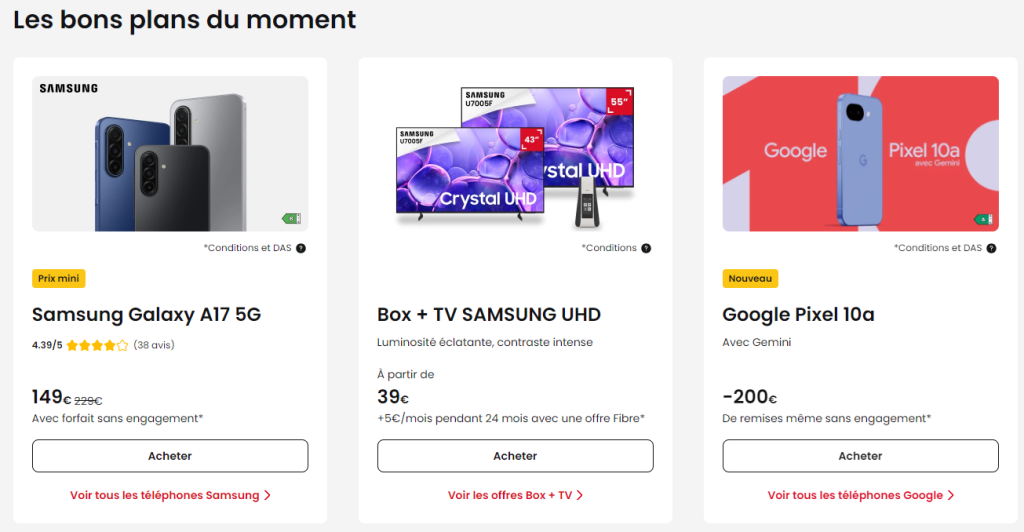Open the Crystal UHD TVs product image
The height and width of the screenshot is (532, 1024).
pyautogui.click(x=515, y=154)
